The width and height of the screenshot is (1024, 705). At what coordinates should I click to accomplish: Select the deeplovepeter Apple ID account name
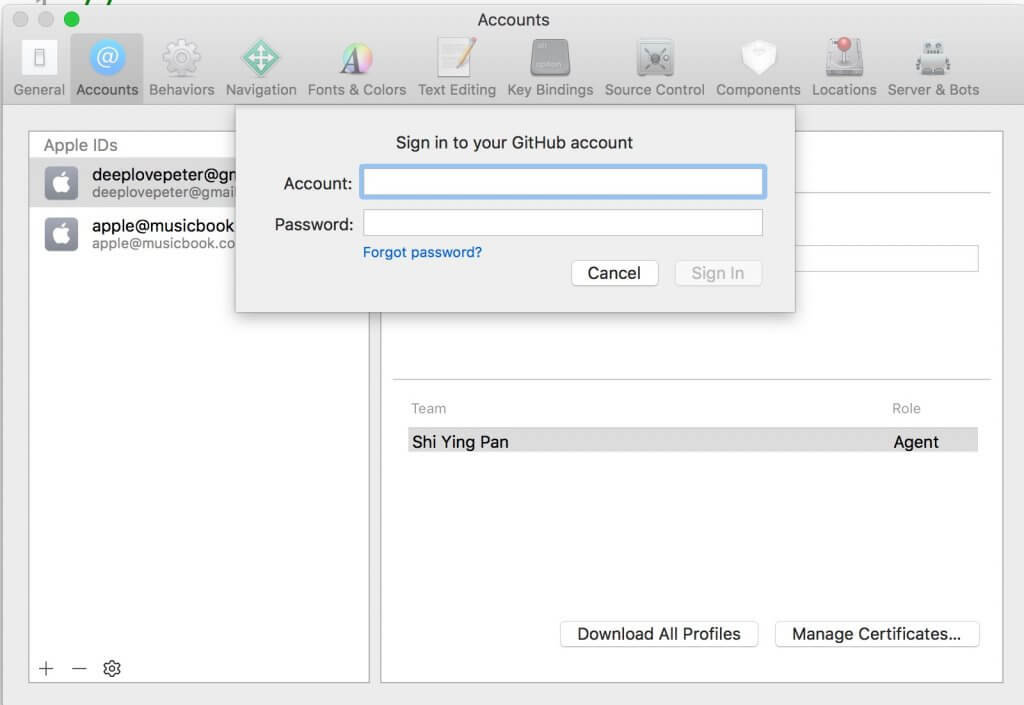click(x=163, y=174)
